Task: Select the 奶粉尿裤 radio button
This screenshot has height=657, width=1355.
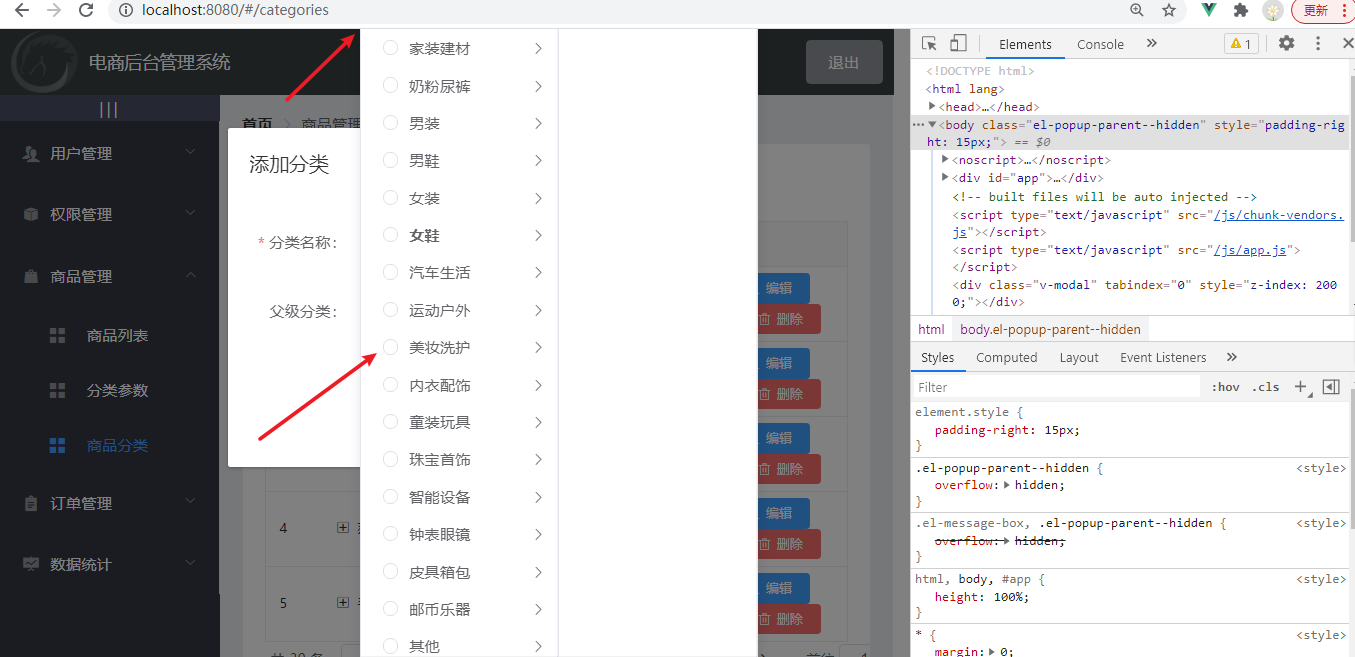Action: click(x=391, y=86)
